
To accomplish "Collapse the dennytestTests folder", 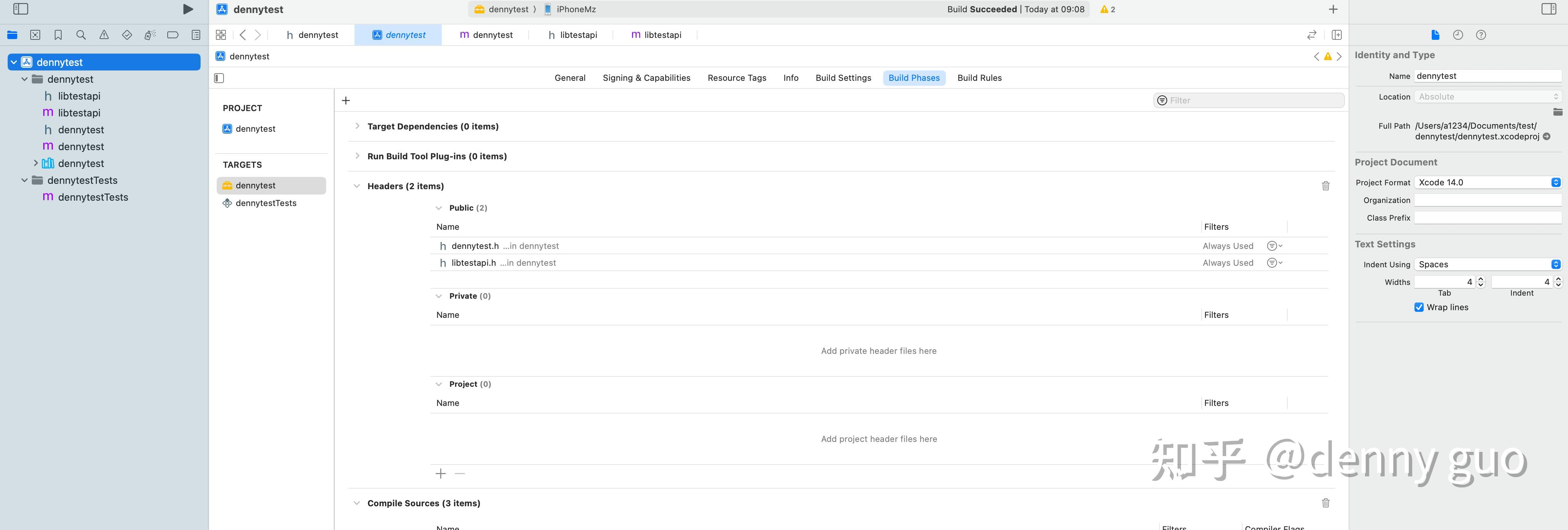I will coord(24,180).
